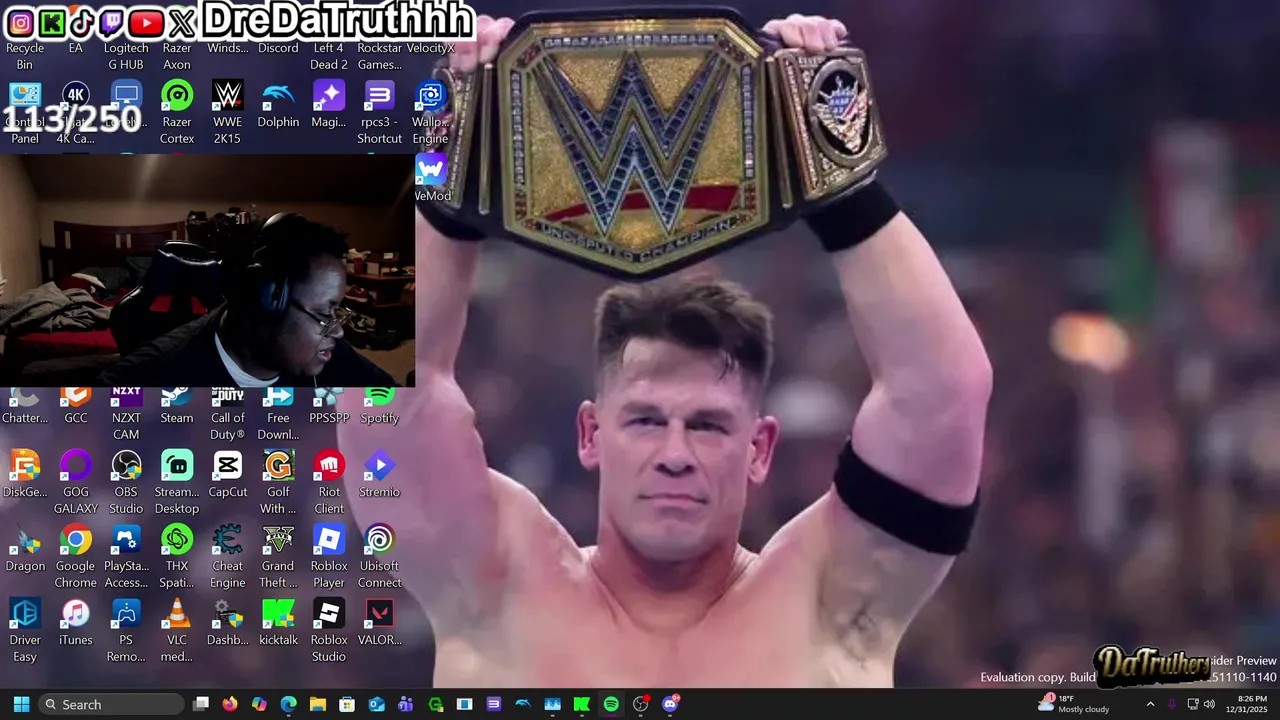Open Microsoft Teams taskbar icon

405,704
